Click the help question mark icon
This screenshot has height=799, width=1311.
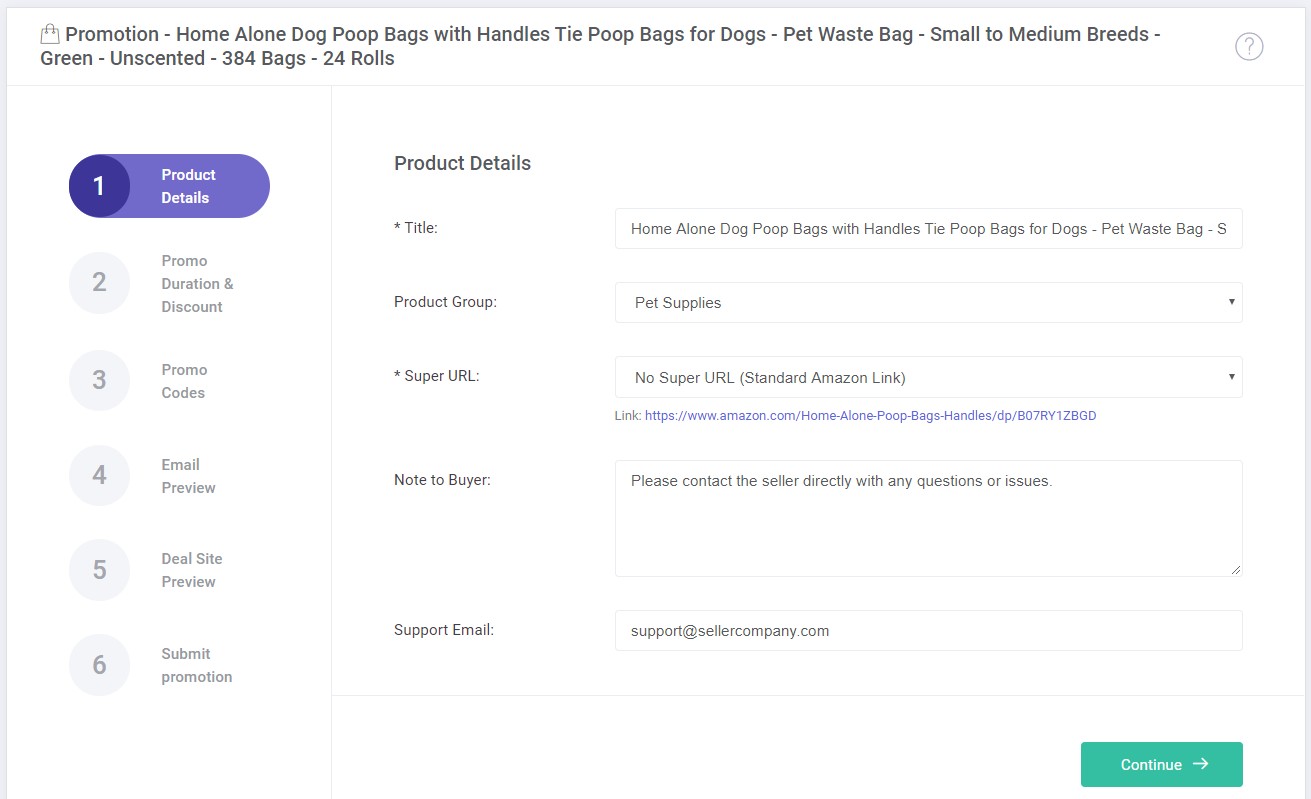(x=1249, y=47)
